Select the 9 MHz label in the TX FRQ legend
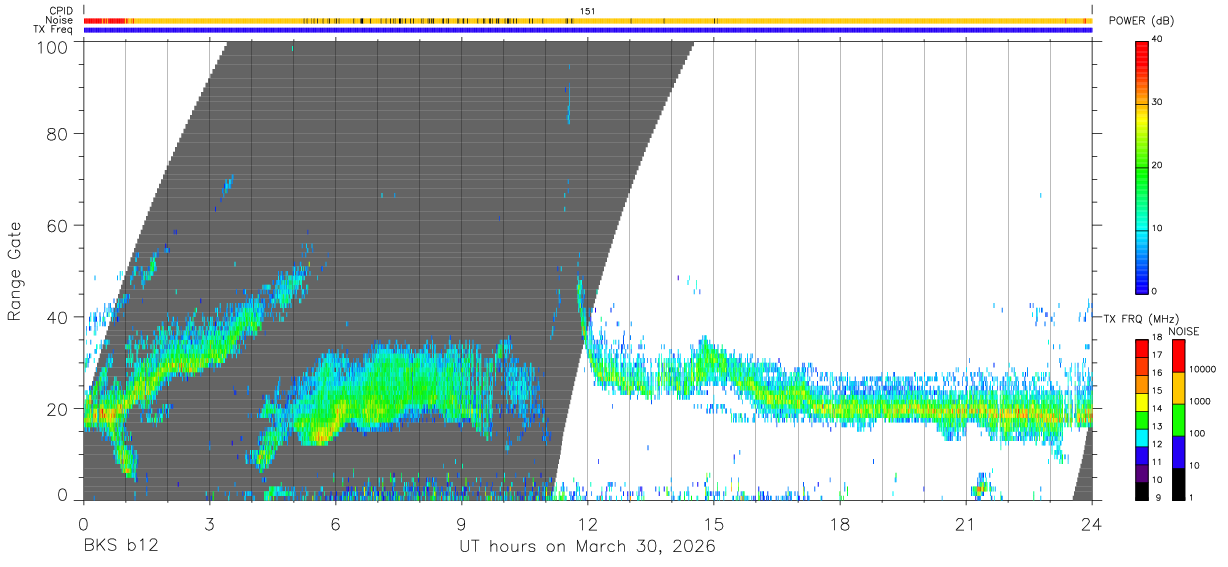Screen dimensions: 1228x567 pos(1158,497)
